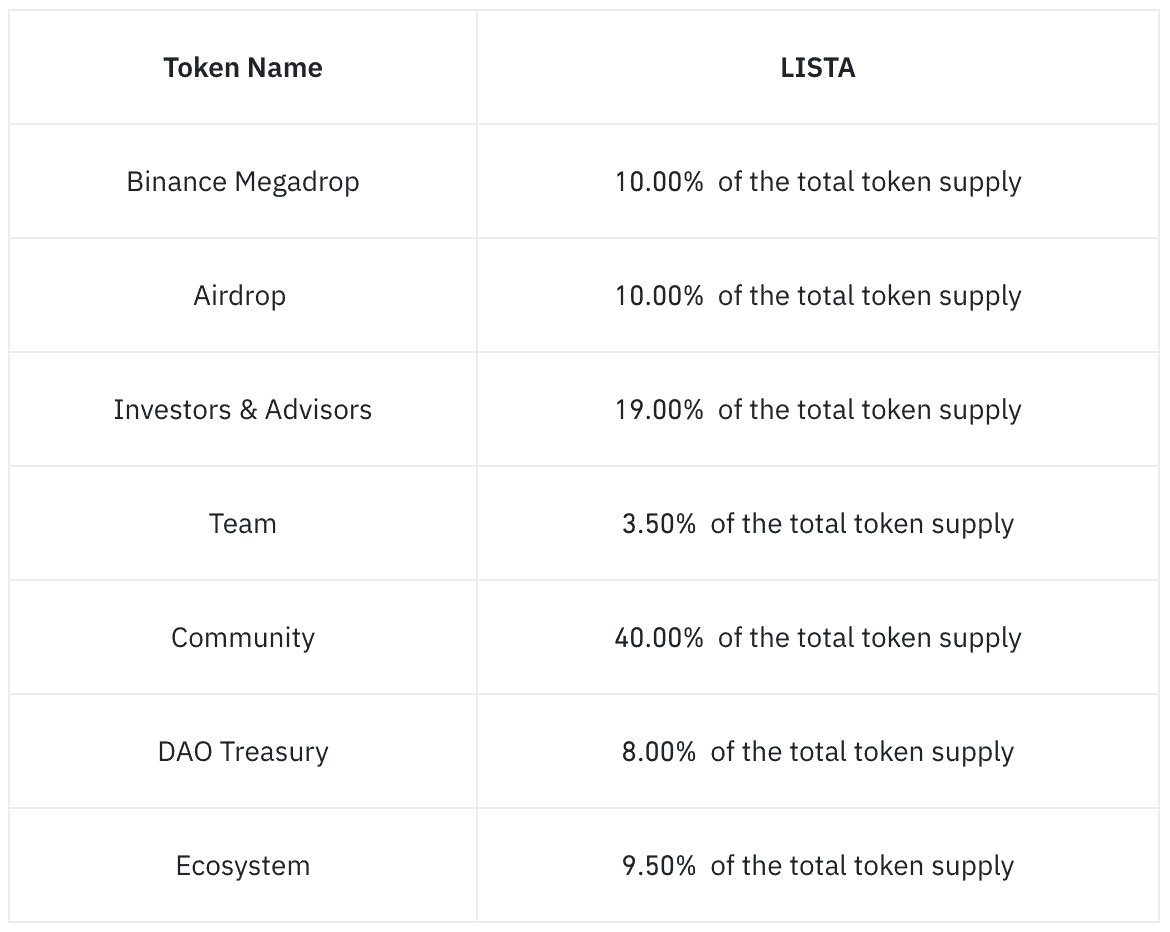
Task: Select the Ecosystem row label
Action: (243, 866)
